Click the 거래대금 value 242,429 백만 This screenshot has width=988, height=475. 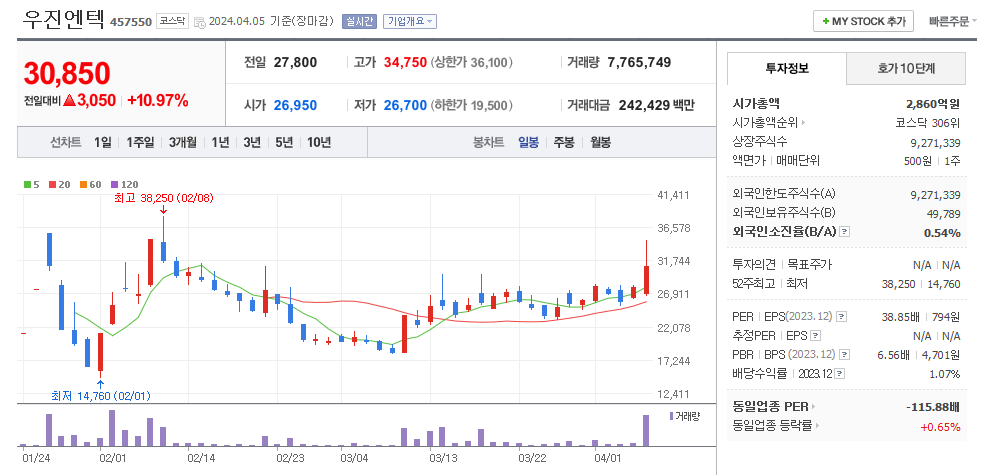click(657, 105)
